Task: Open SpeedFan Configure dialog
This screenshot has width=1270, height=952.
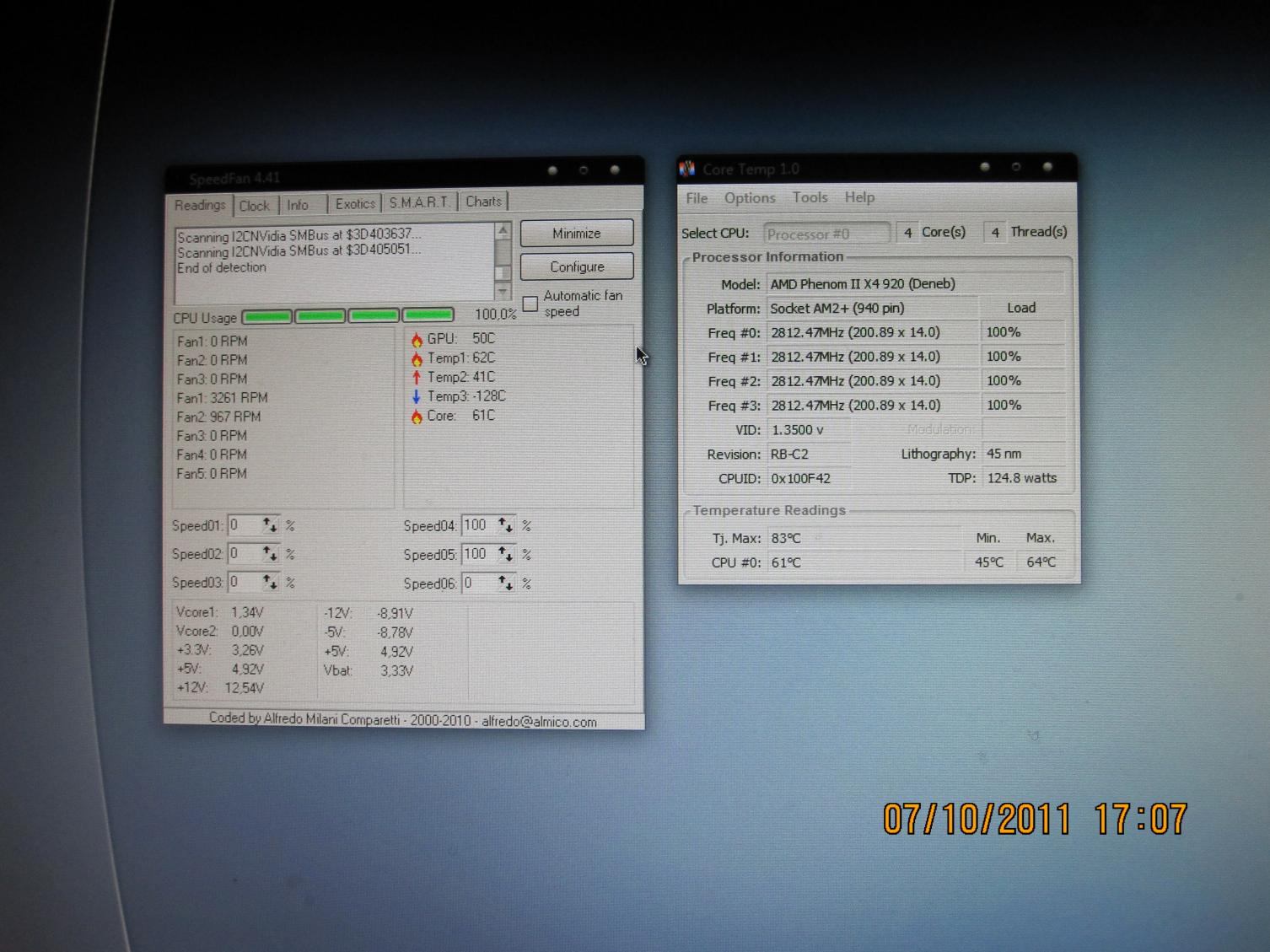Action: (x=577, y=266)
